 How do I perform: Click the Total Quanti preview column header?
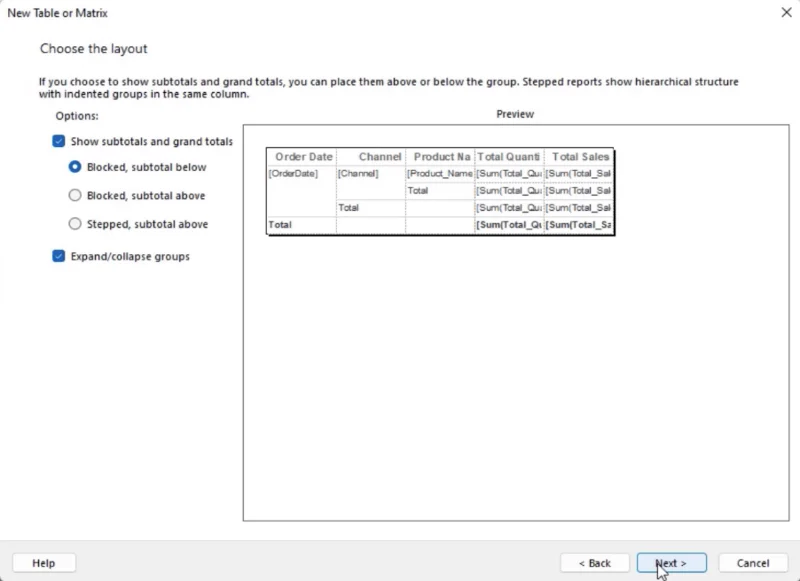pyautogui.click(x=509, y=157)
